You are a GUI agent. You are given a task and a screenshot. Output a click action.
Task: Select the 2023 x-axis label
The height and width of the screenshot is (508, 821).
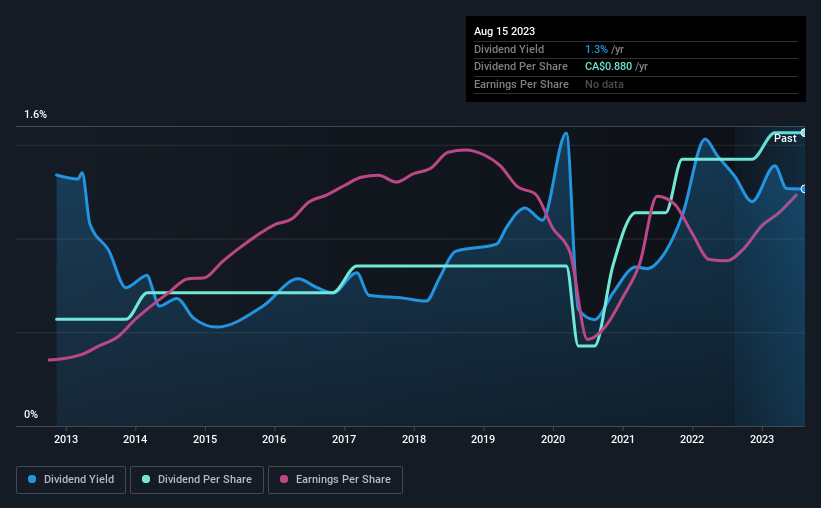pos(762,439)
